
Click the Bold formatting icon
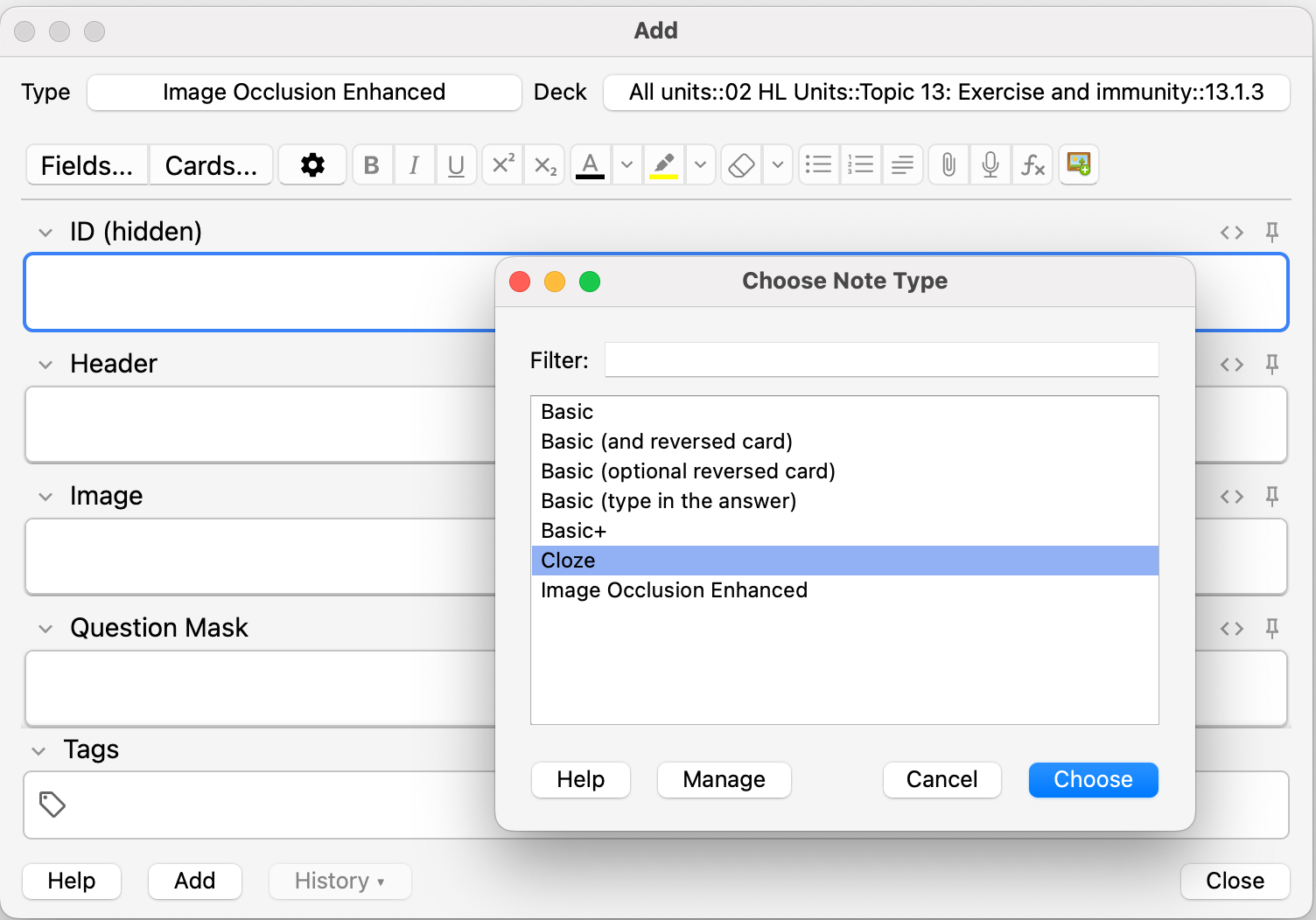point(372,165)
